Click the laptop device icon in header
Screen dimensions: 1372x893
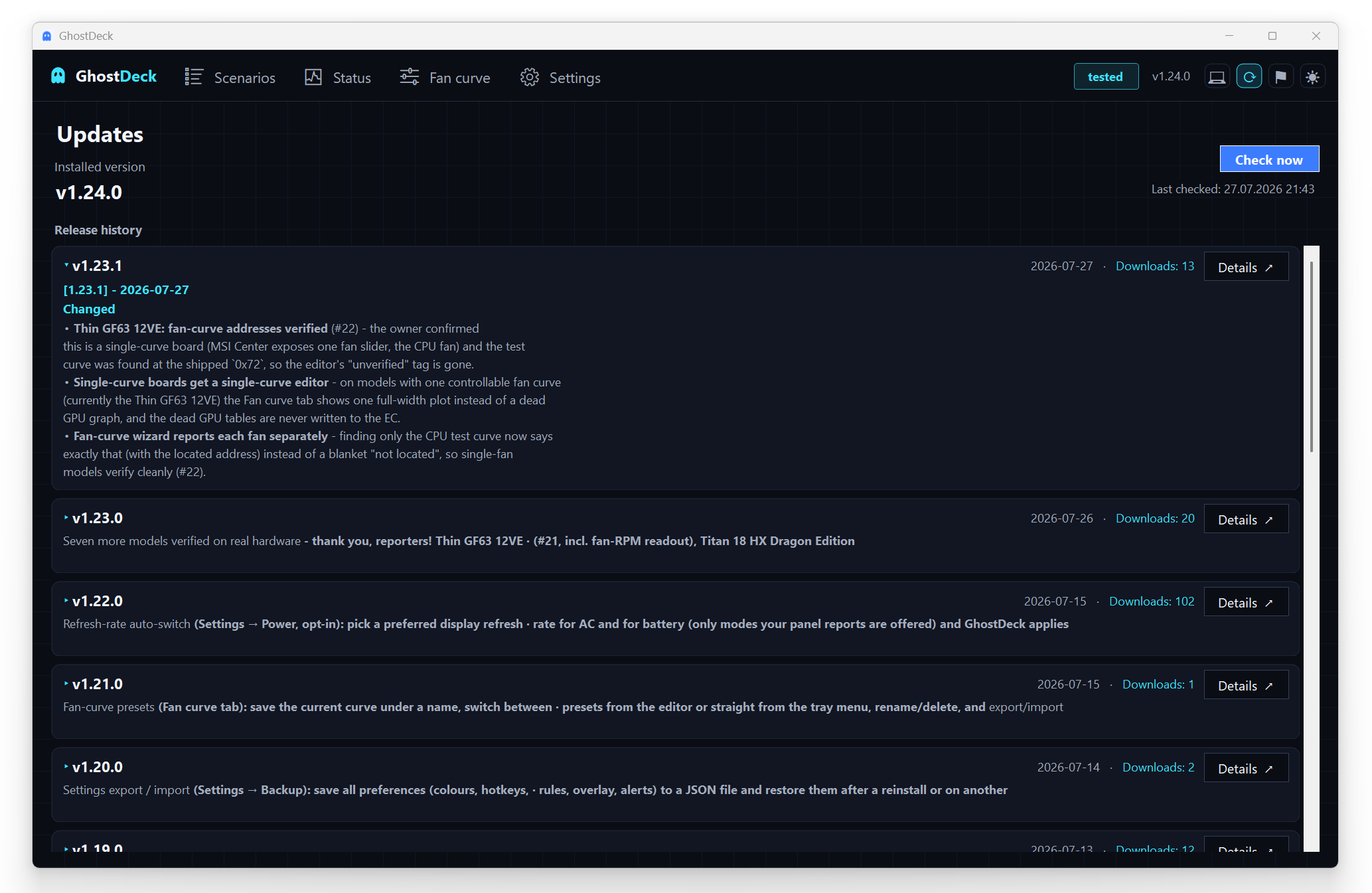(1217, 77)
